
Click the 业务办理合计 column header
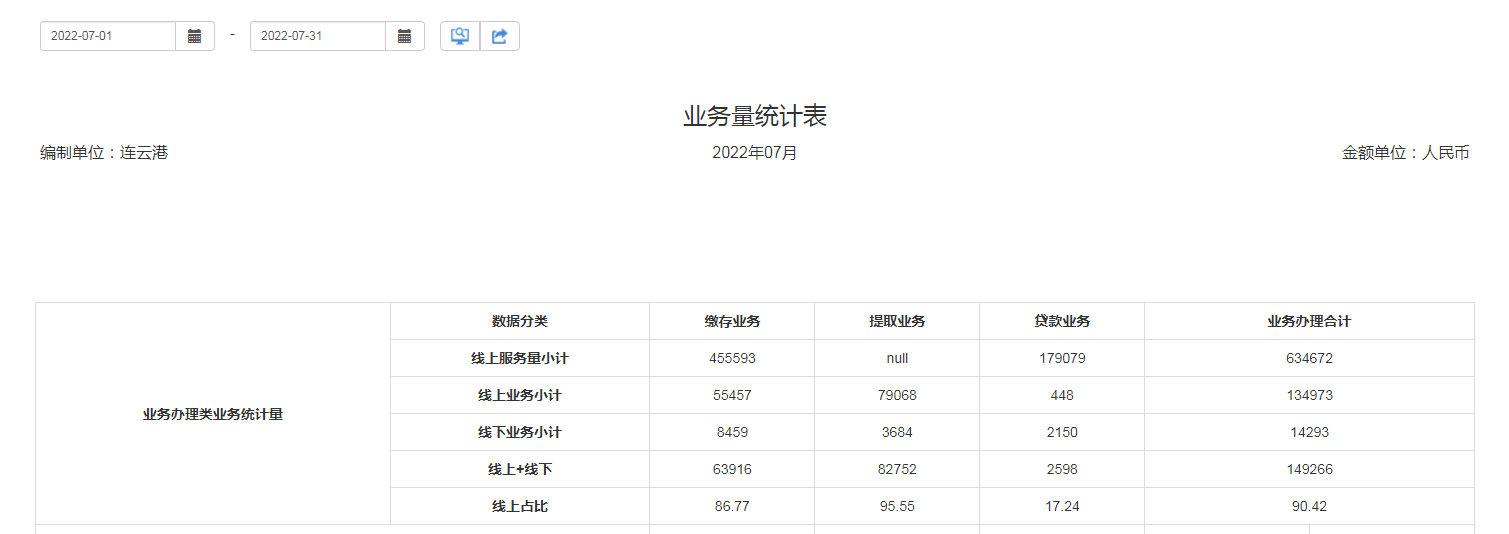(1309, 321)
